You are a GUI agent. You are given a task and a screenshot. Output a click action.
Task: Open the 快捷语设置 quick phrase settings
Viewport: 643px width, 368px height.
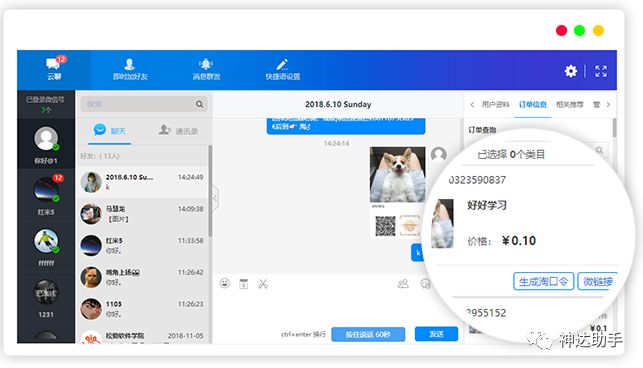(283, 69)
